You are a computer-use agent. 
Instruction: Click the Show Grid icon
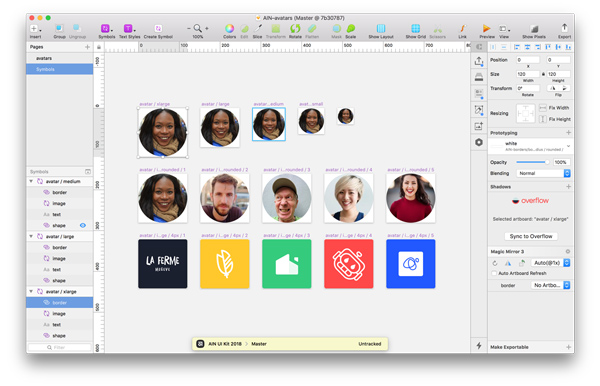[x=415, y=29]
